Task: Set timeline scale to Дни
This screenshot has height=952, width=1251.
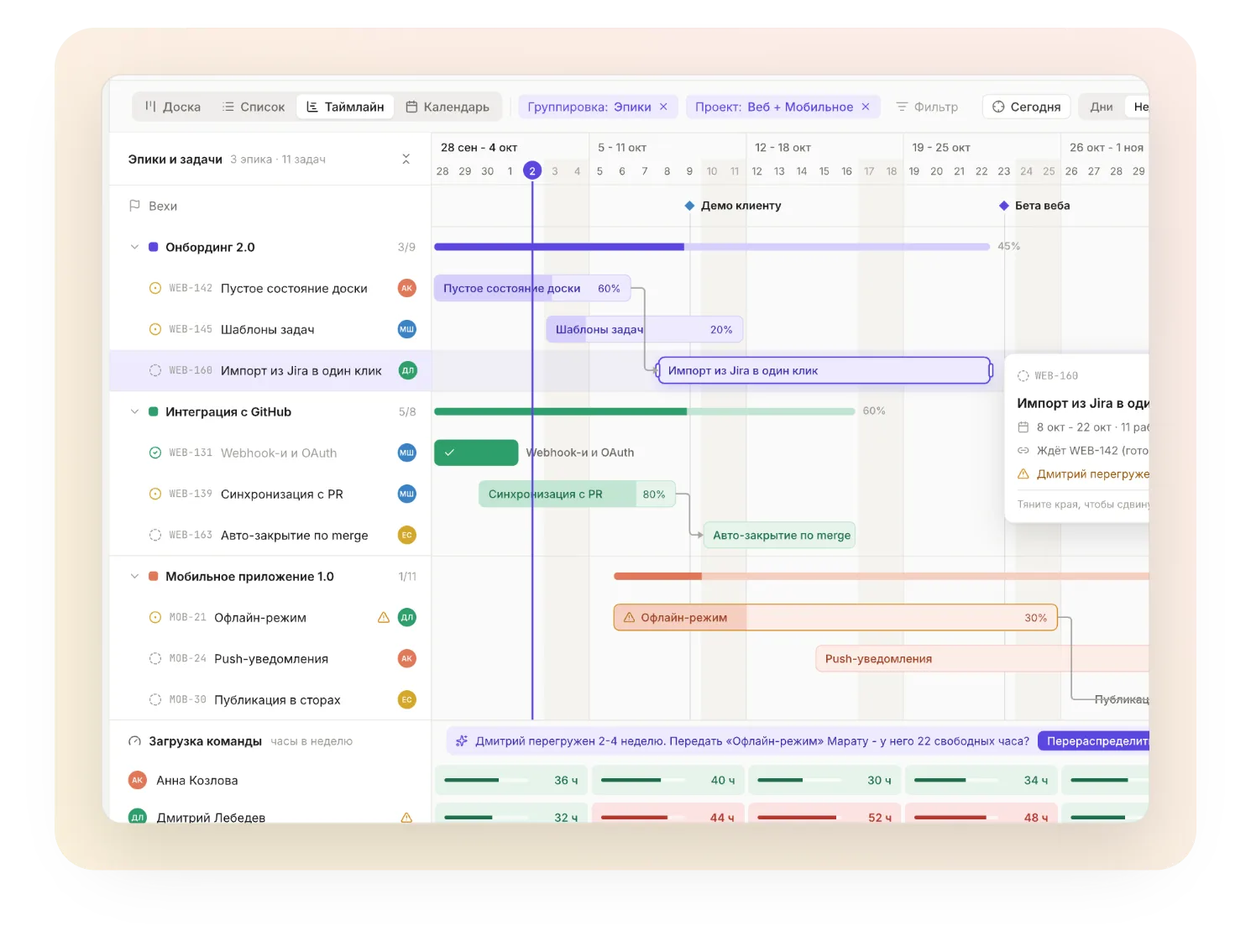Action: 1102,107
